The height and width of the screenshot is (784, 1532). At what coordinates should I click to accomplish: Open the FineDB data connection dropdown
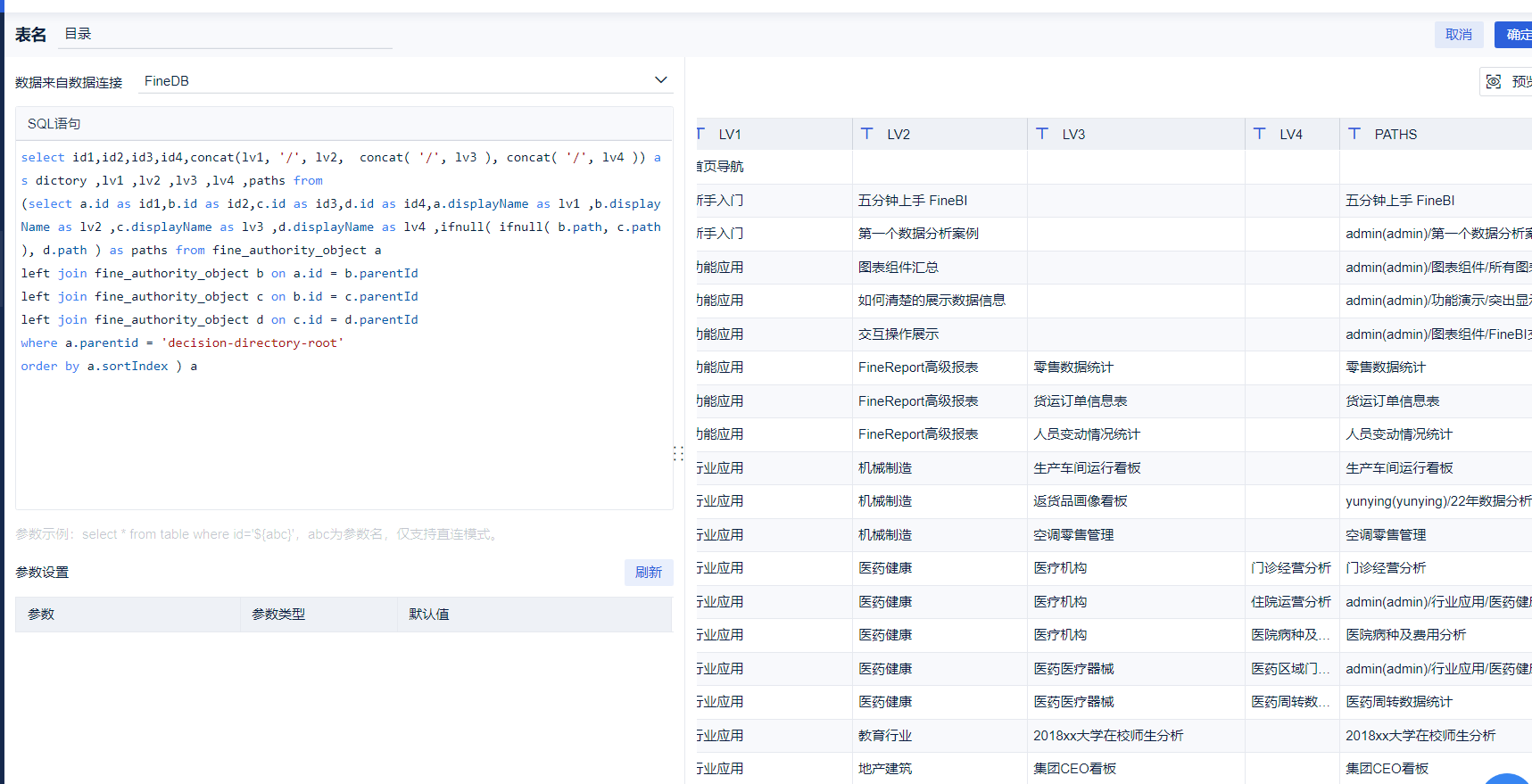[x=406, y=80]
